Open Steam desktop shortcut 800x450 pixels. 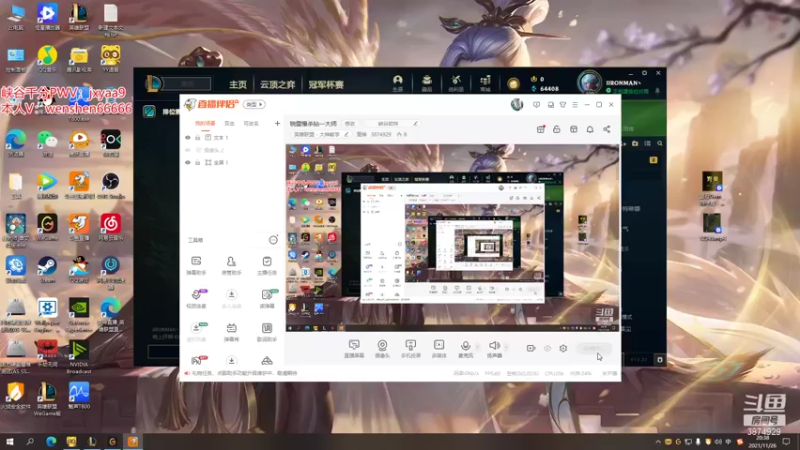coord(47,270)
